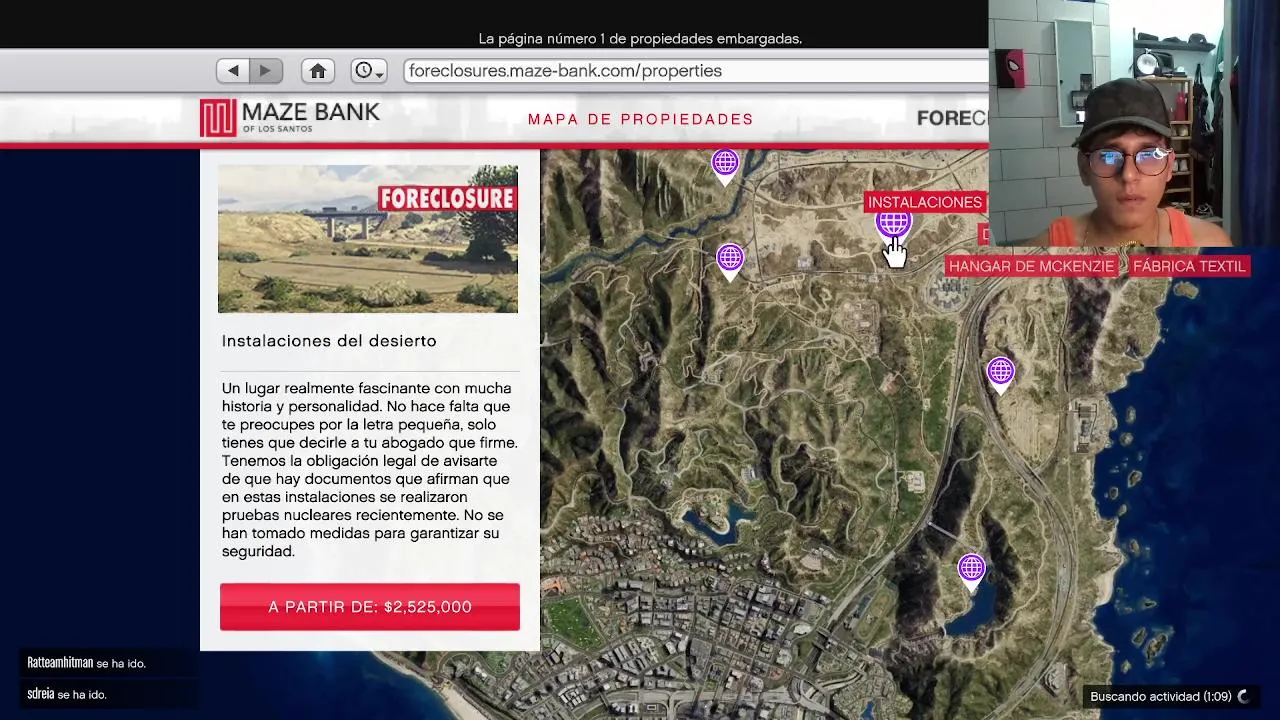This screenshot has height=720, width=1280.
Task: Click the Instalaciones del desierto title text
Action: point(329,341)
